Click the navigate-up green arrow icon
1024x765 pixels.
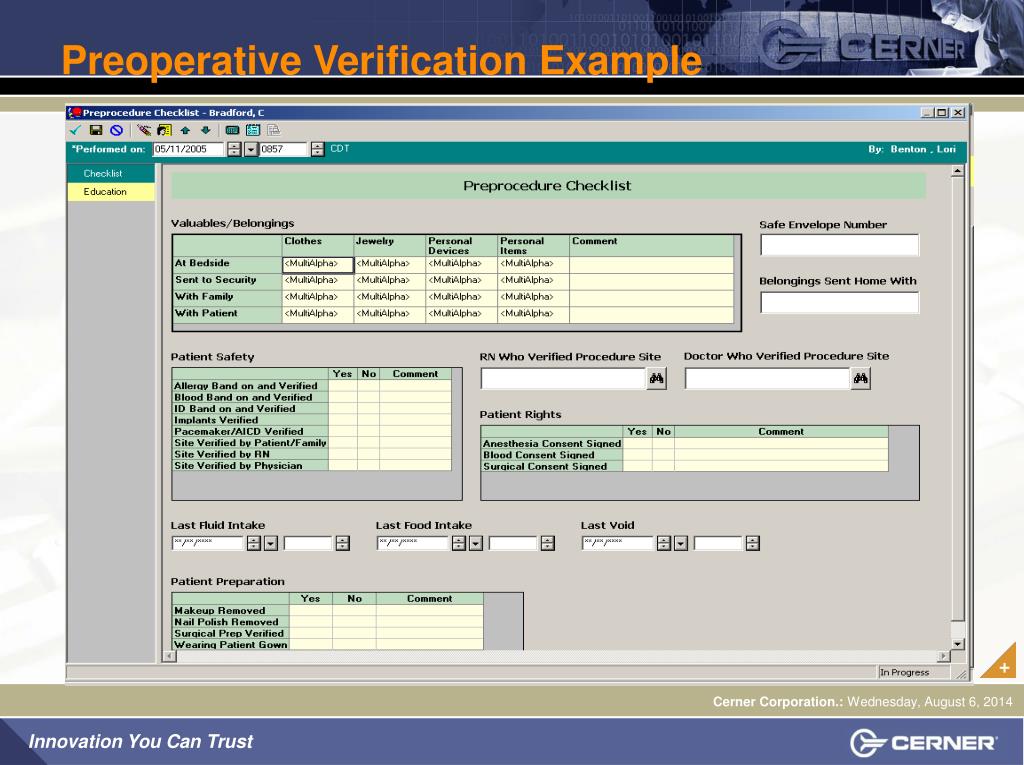(x=186, y=129)
